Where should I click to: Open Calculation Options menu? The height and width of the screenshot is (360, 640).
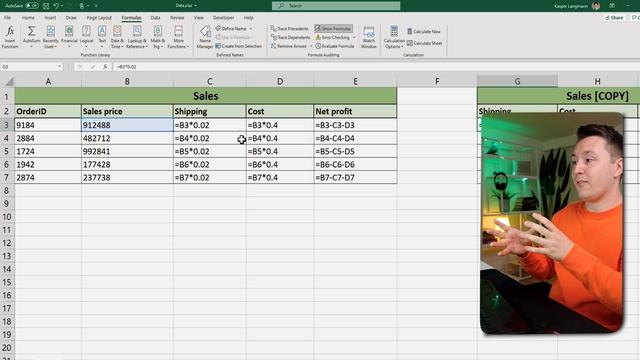(394, 37)
